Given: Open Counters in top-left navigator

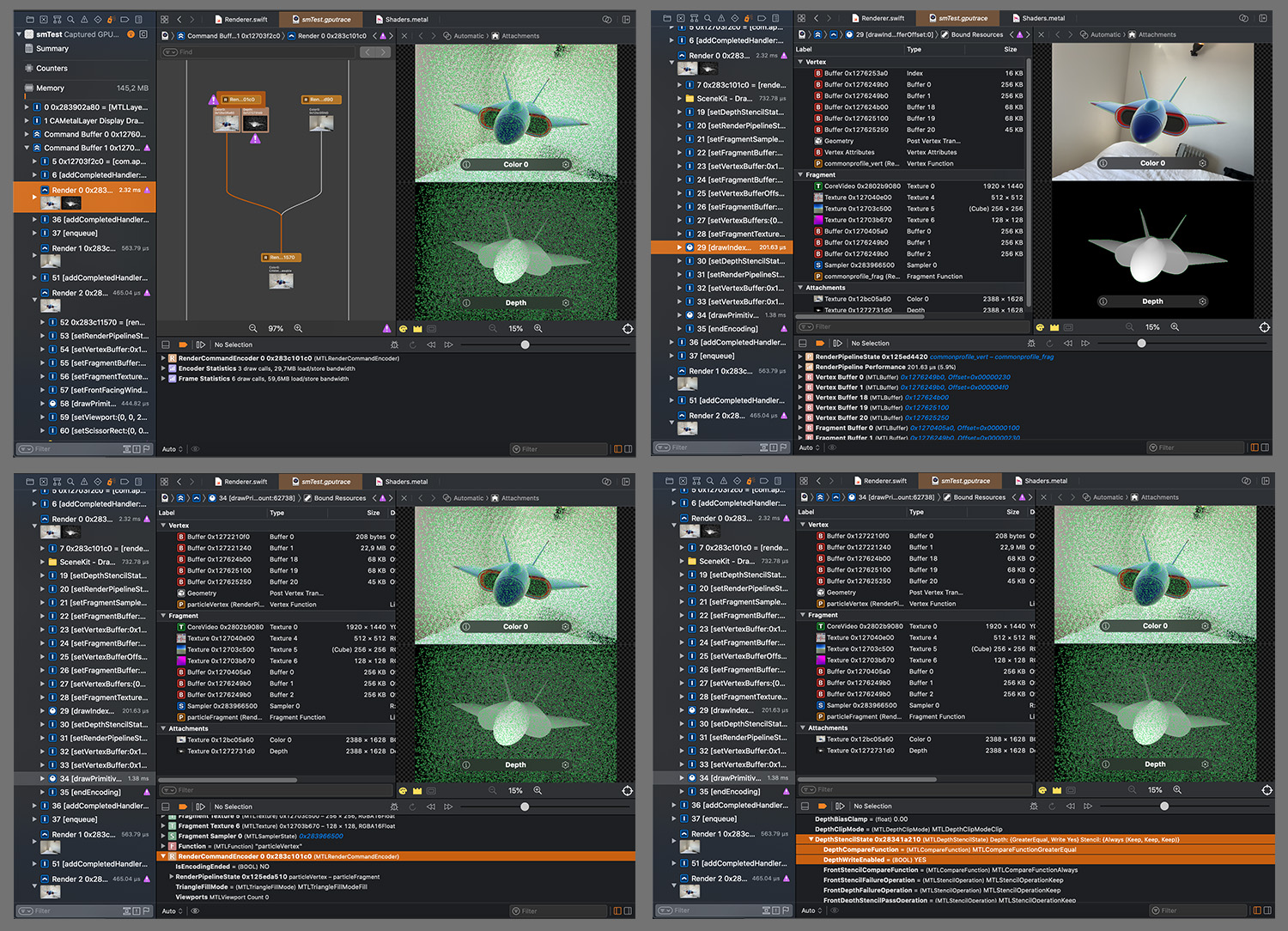Looking at the screenshot, I should pyautogui.click(x=52, y=68).
